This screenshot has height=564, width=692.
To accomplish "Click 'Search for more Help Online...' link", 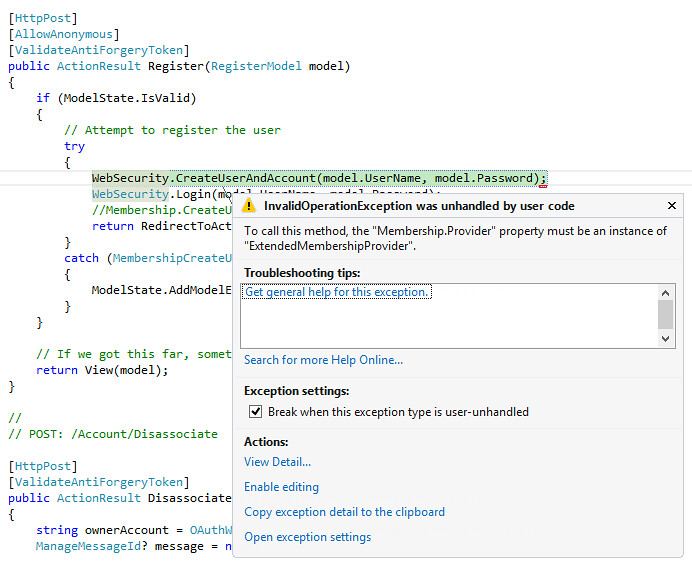I will pyautogui.click(x=323, y=360).
